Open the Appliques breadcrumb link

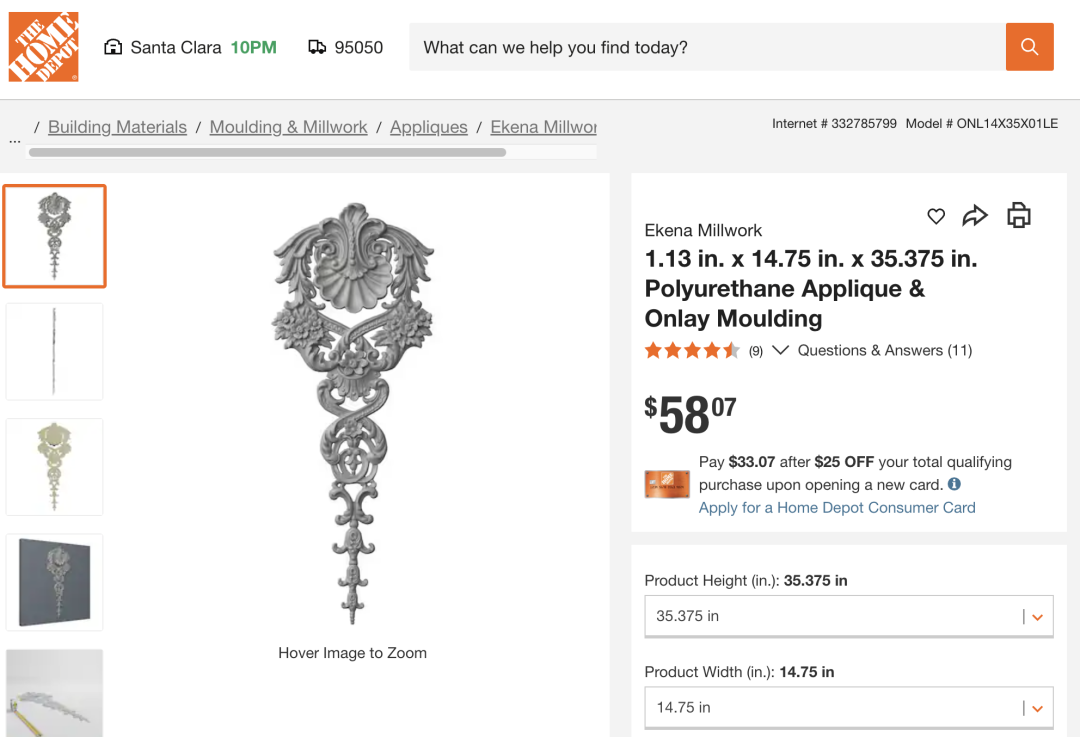point(429,127)
